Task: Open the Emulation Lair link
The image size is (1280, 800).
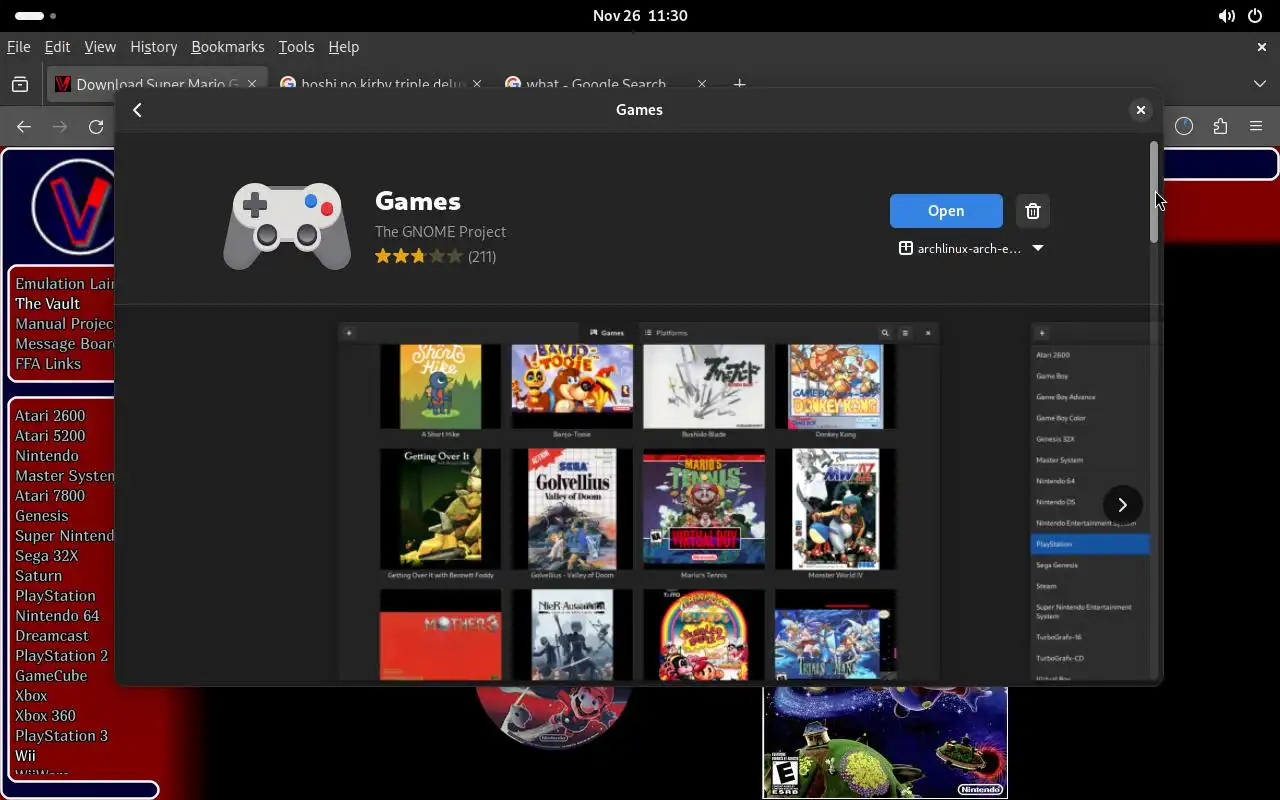Action: click(65, 284)
